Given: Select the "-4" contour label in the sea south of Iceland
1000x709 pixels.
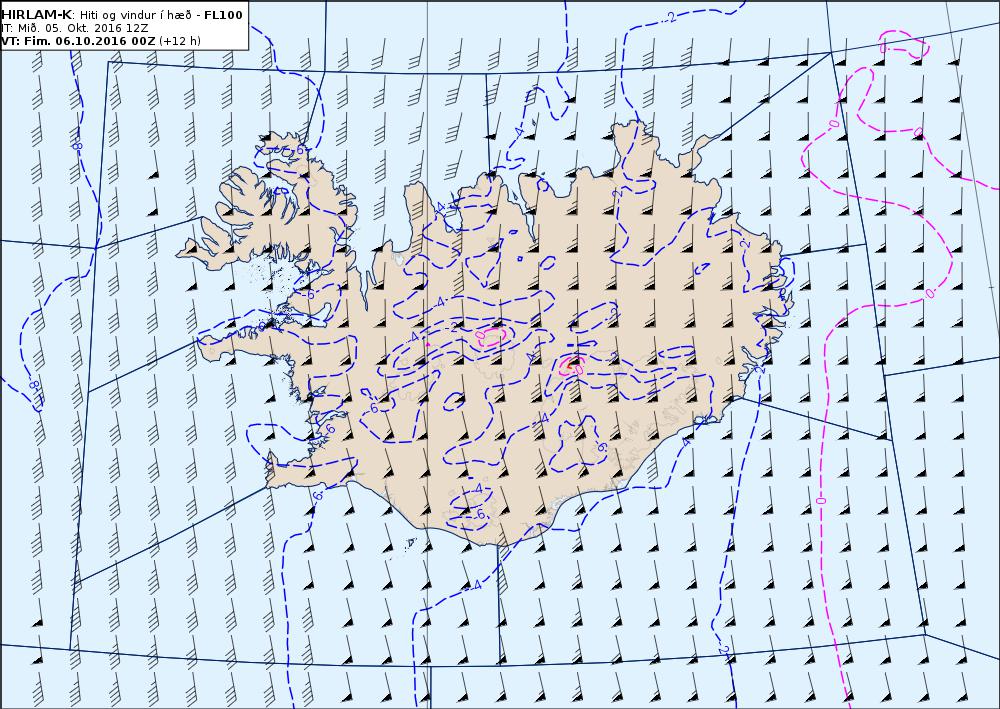Looking at the screenshot, I should click(476, 585).
